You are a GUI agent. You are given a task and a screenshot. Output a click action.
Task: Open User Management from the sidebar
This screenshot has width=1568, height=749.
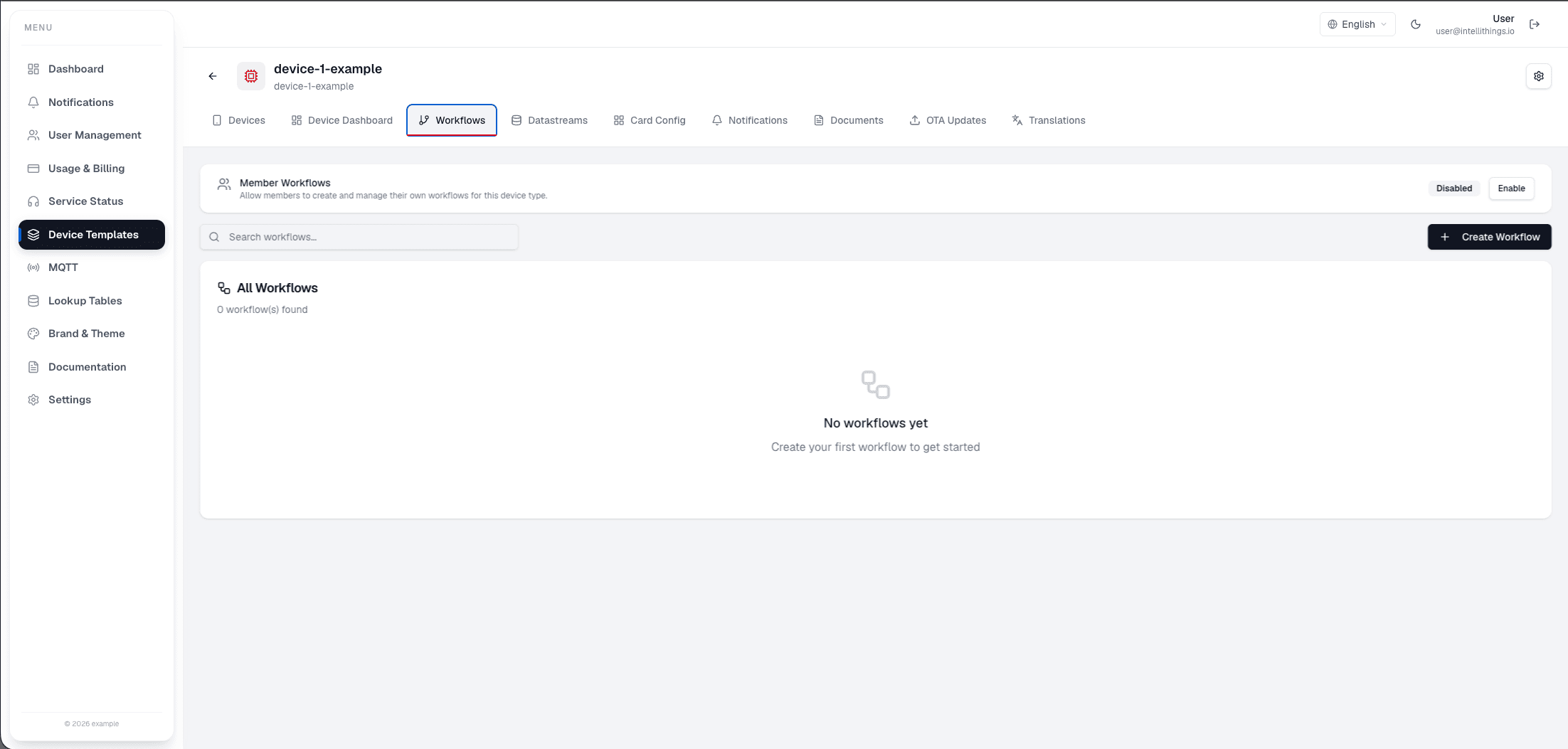point(92,135)
